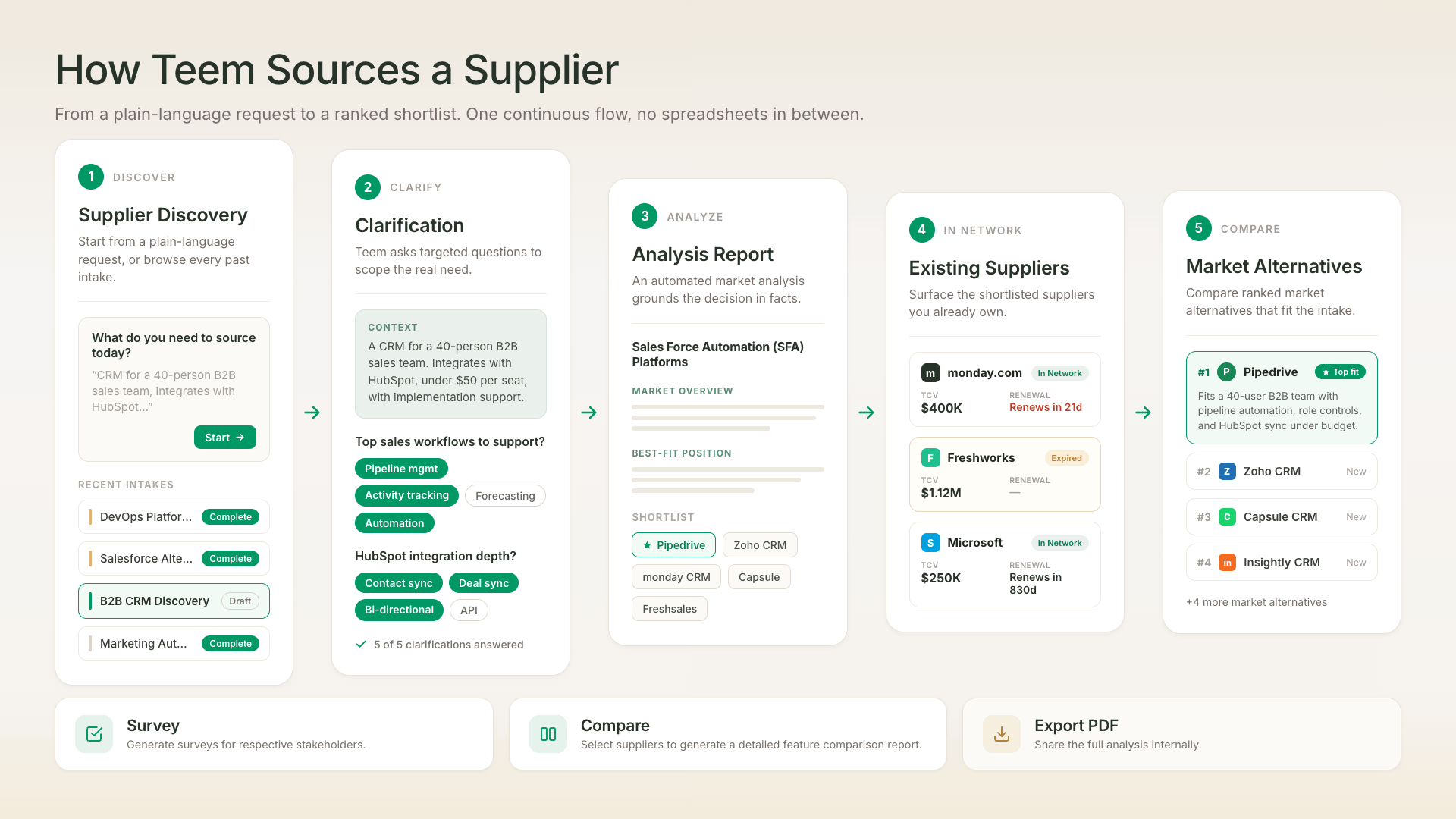Click the Compare columns icon
Image resolution: width=1456 pixels, height=819 pixels.
[548, 734]
